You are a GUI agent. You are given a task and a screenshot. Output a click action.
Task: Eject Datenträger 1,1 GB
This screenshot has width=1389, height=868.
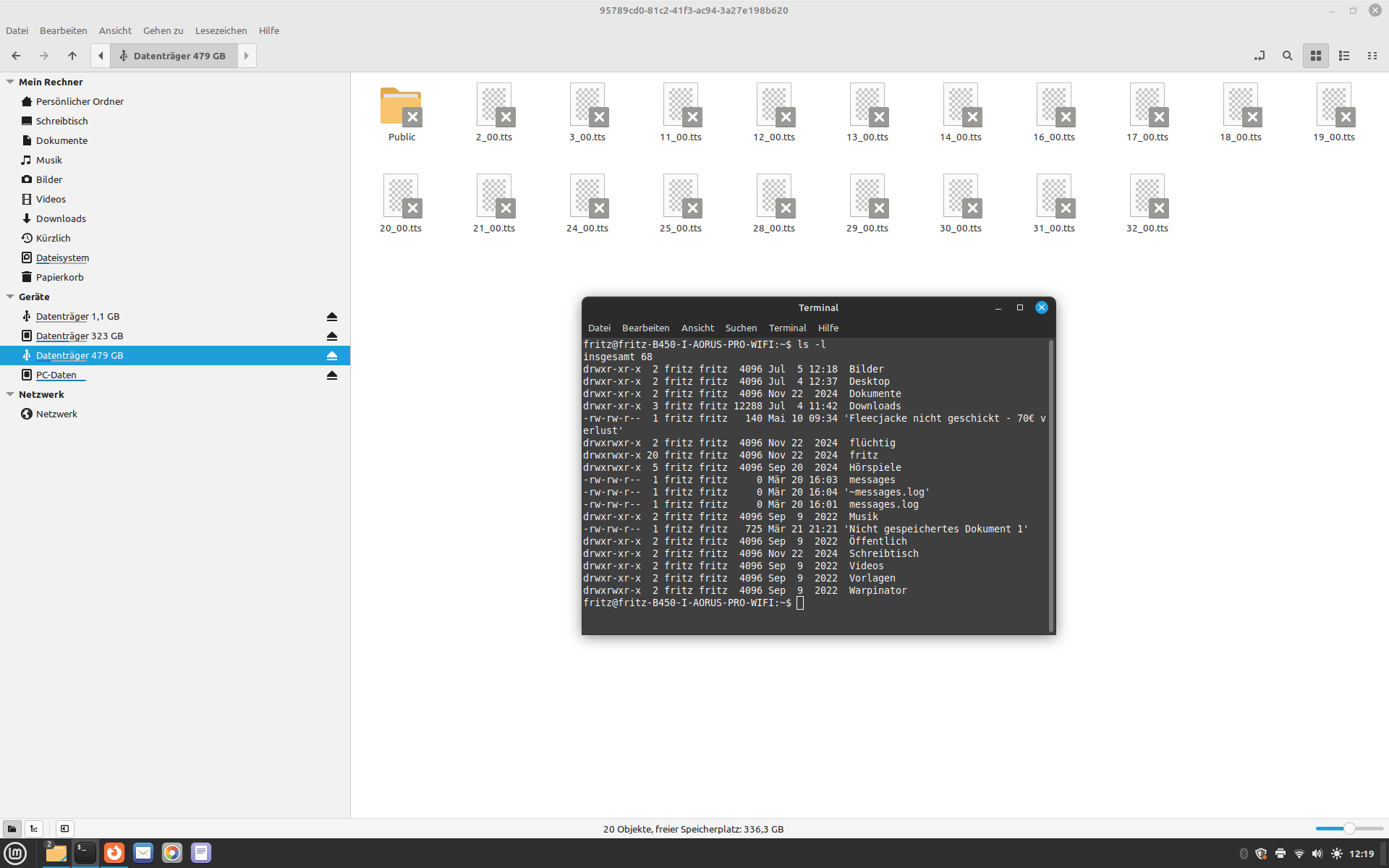point(332,317)
